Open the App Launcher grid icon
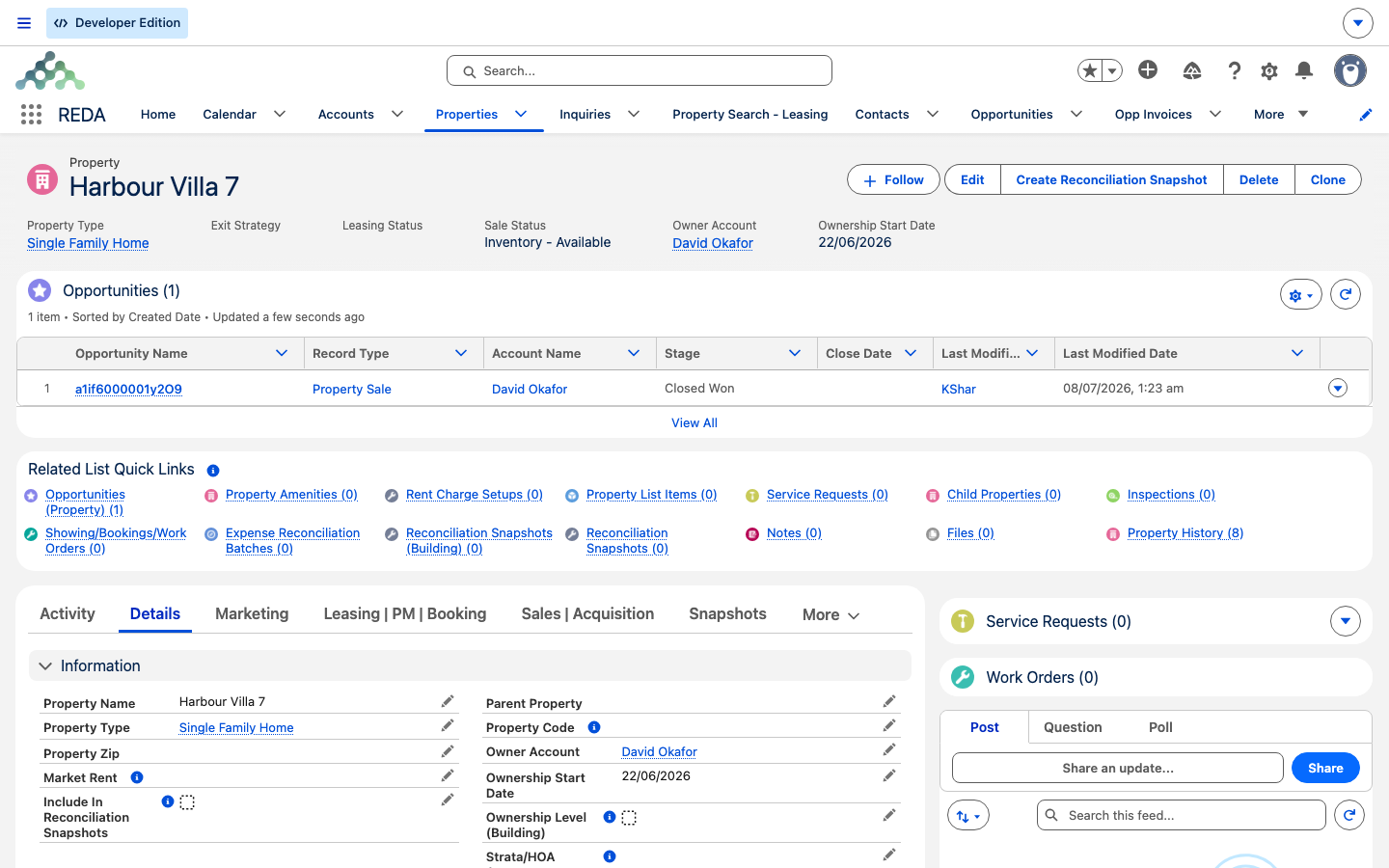The height and width of the screenshot is (868, 1389). coord(31,115)
